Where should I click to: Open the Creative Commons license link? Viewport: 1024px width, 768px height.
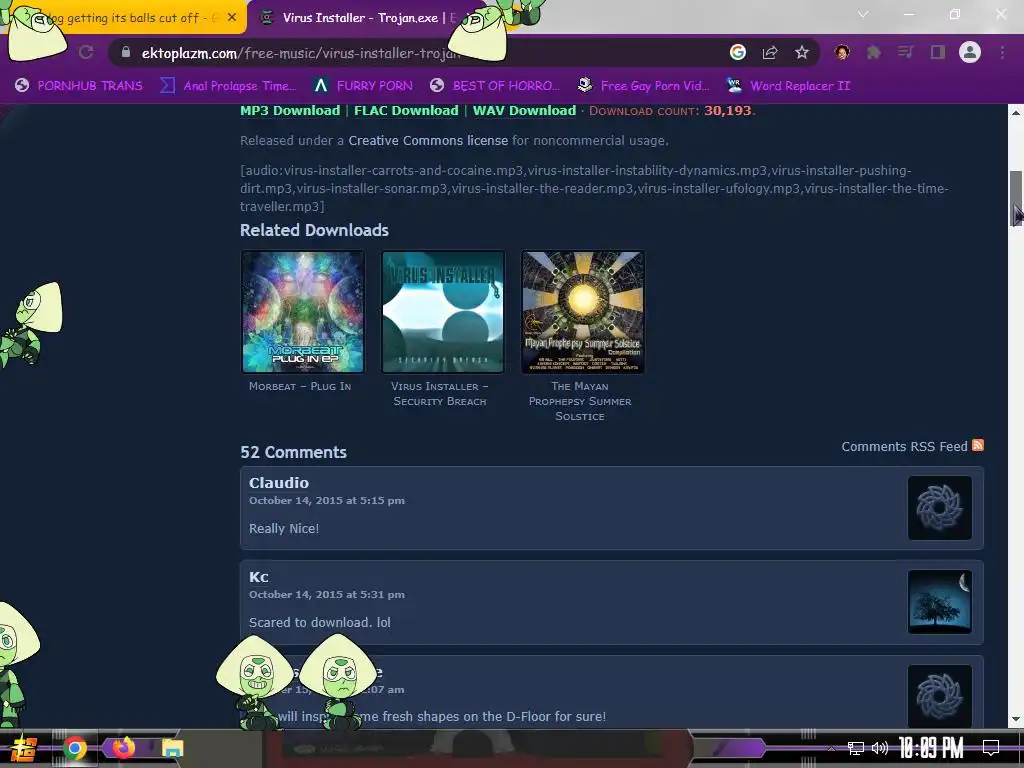coord(428,140)
